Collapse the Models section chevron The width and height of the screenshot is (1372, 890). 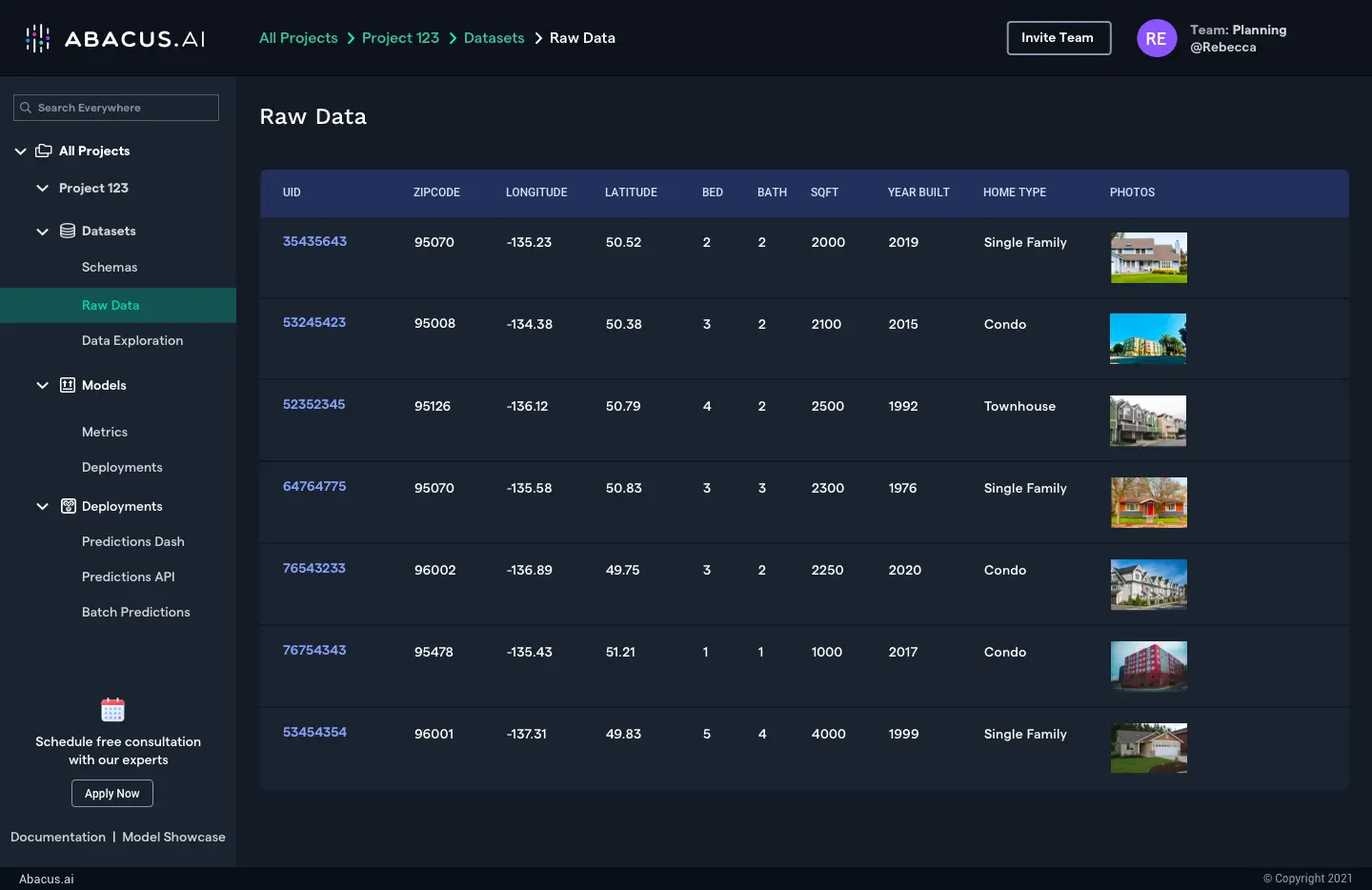(x=42, y=385)
